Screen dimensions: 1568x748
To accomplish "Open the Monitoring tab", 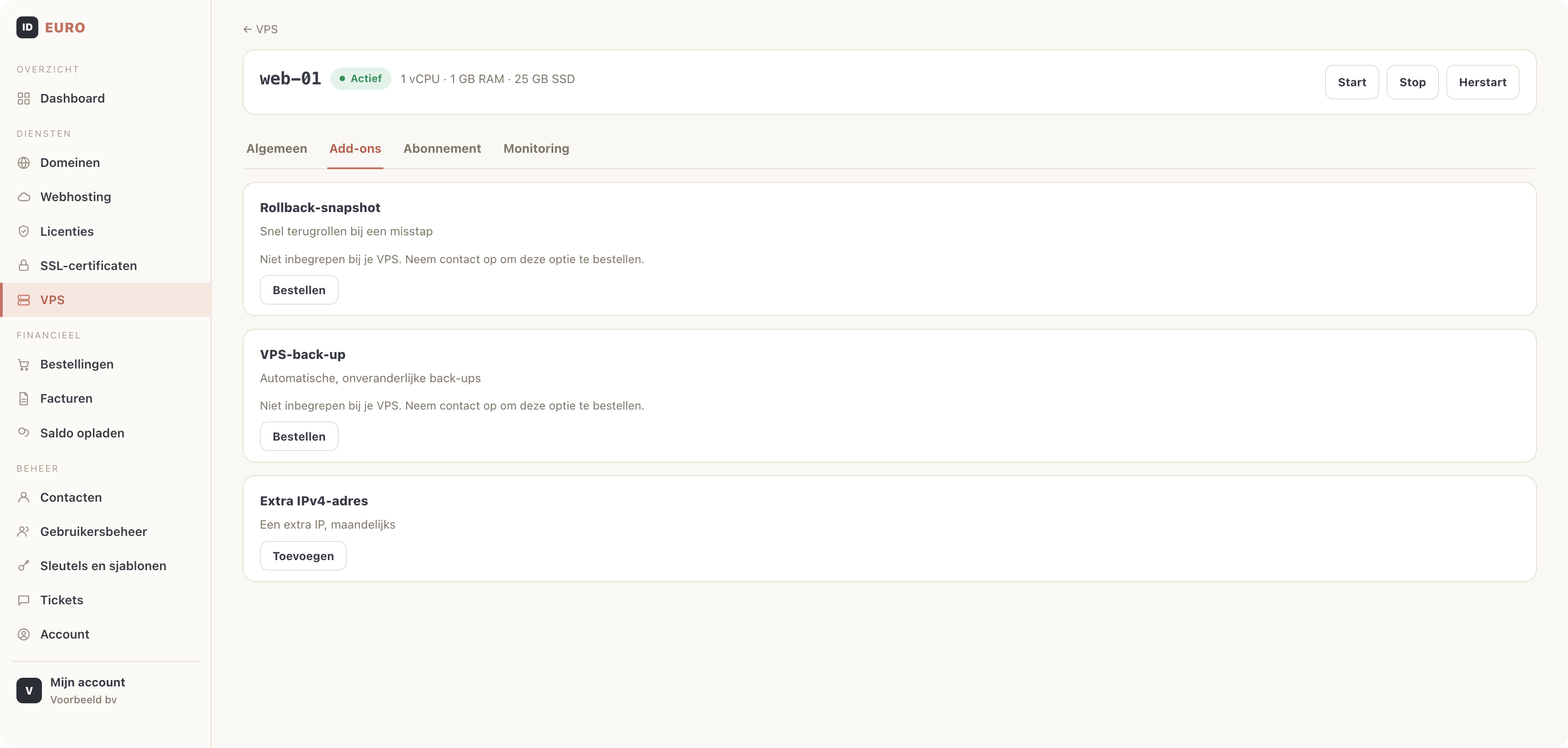I will (536, 149).
